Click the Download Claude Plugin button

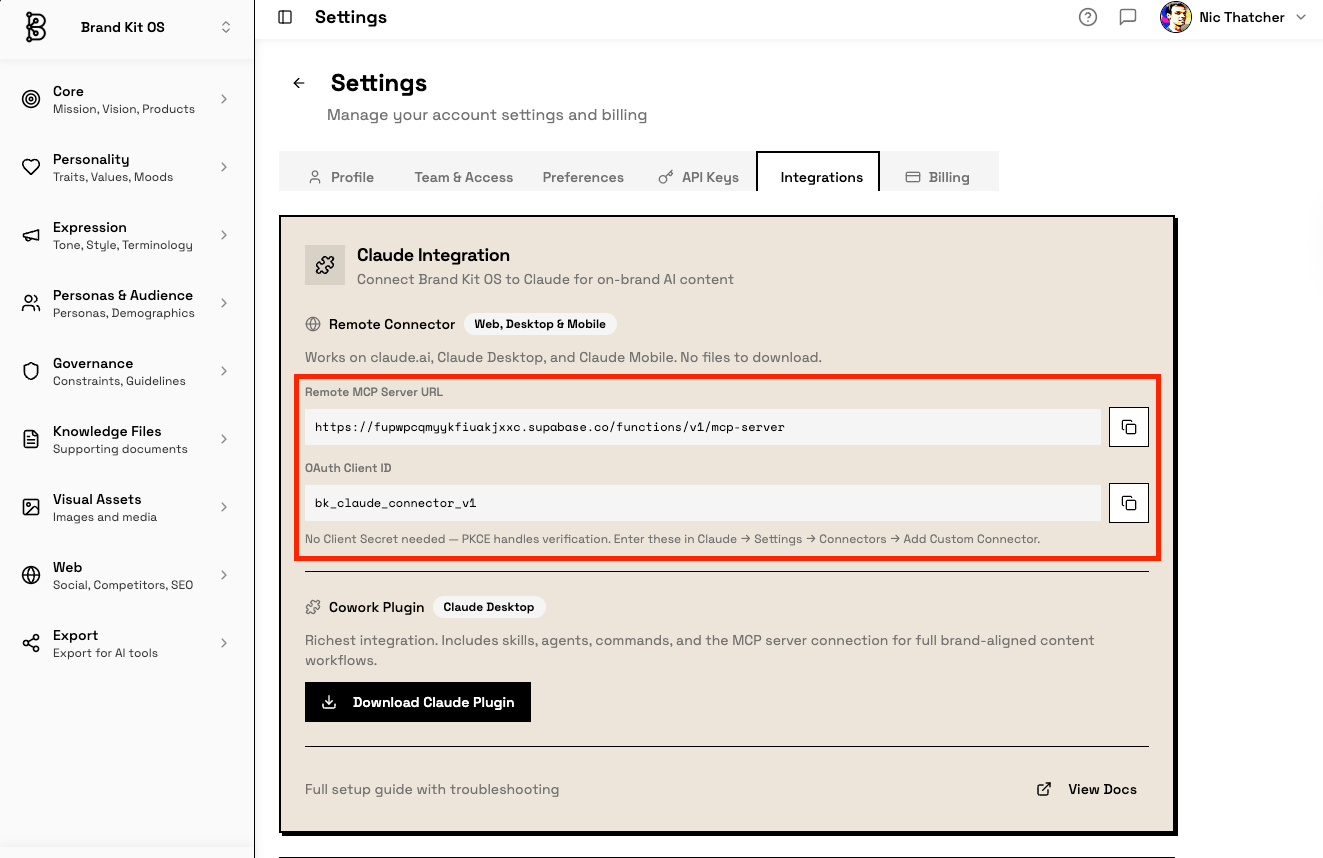[418, 702]
